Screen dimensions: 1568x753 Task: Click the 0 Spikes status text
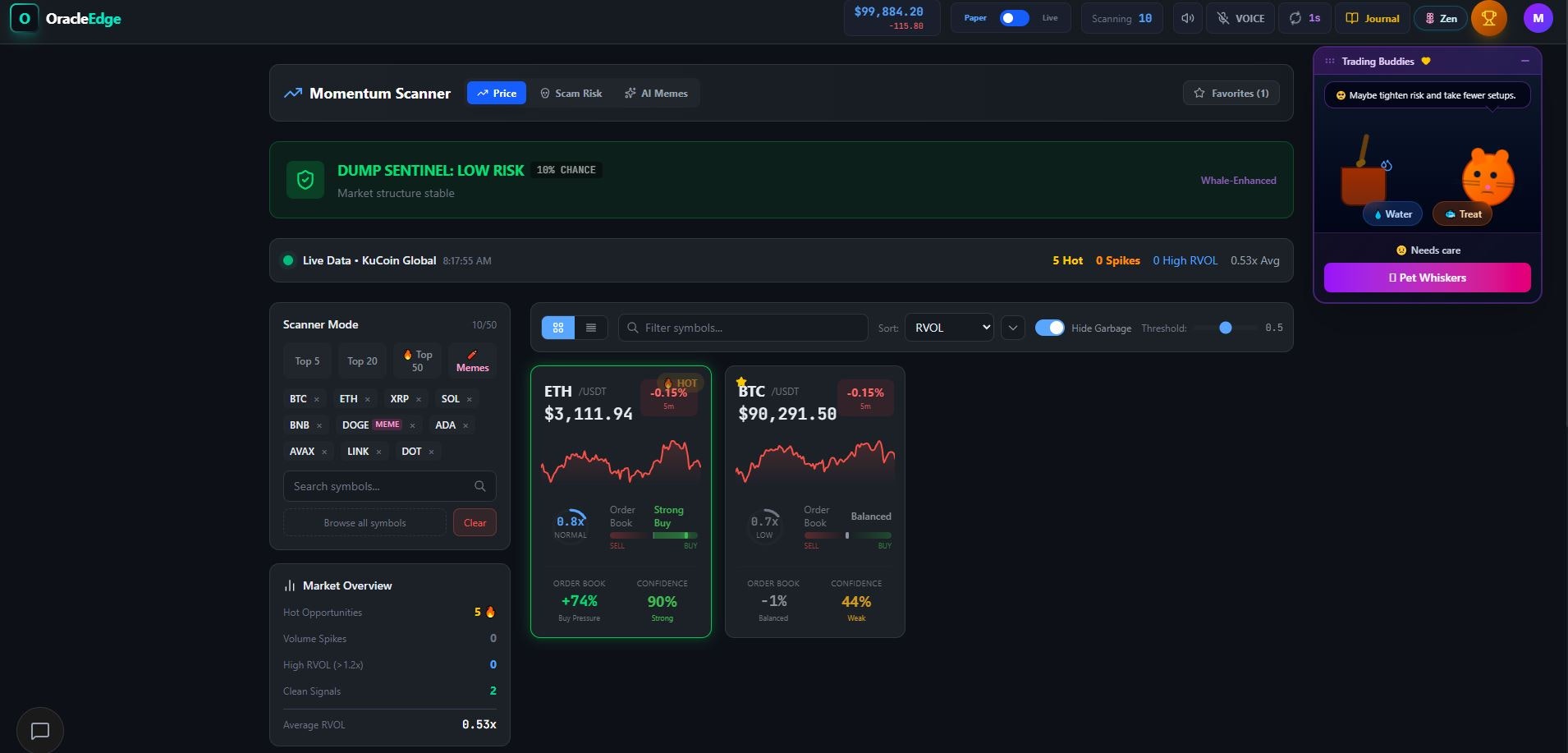click(x=1117, y=260)
